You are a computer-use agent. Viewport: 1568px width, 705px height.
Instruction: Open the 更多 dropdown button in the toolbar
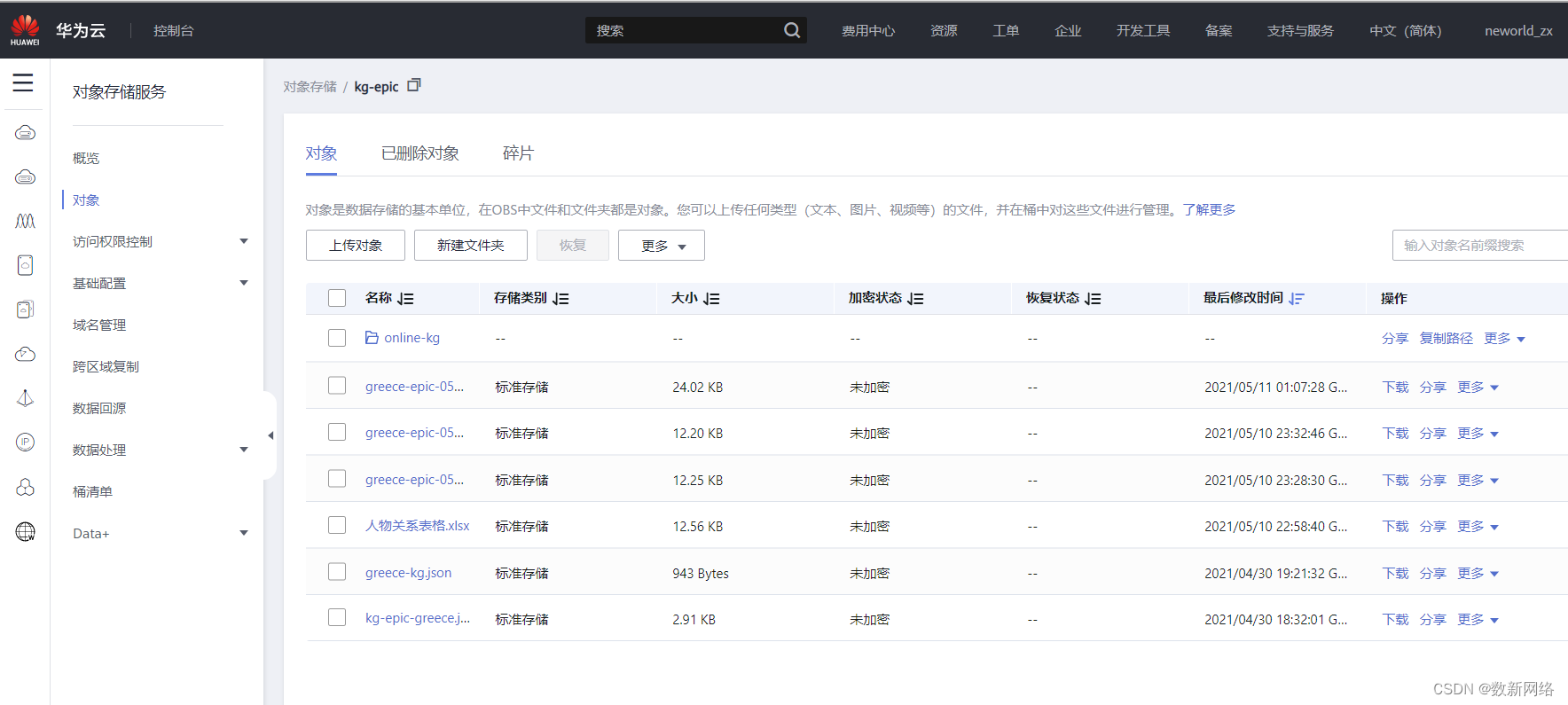pyautogui.click(x=662, y=246)
